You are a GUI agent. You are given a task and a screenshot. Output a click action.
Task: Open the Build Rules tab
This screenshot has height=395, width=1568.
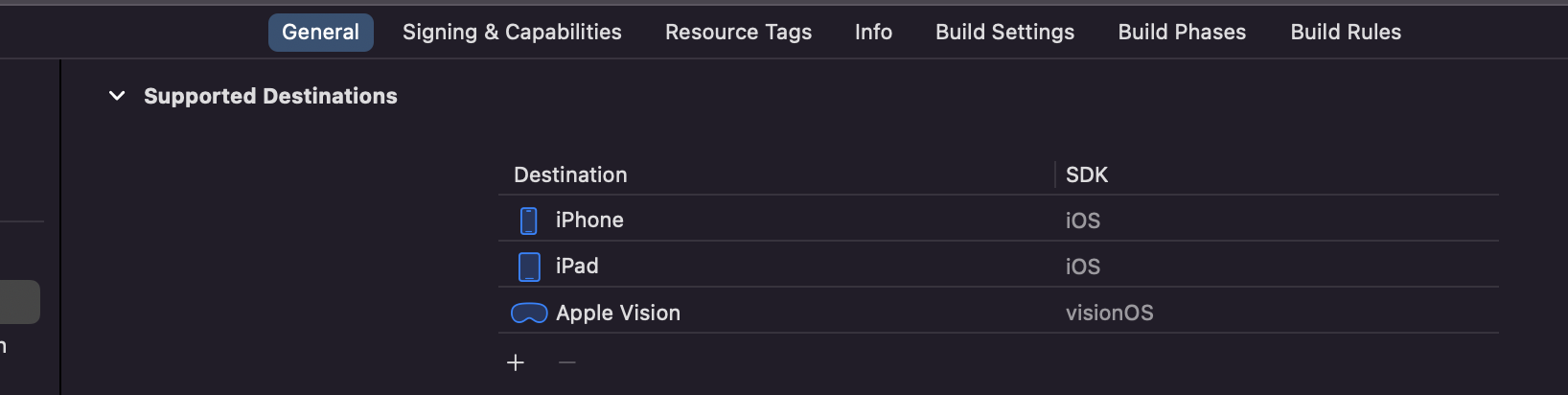click(x=1346, y=33)
